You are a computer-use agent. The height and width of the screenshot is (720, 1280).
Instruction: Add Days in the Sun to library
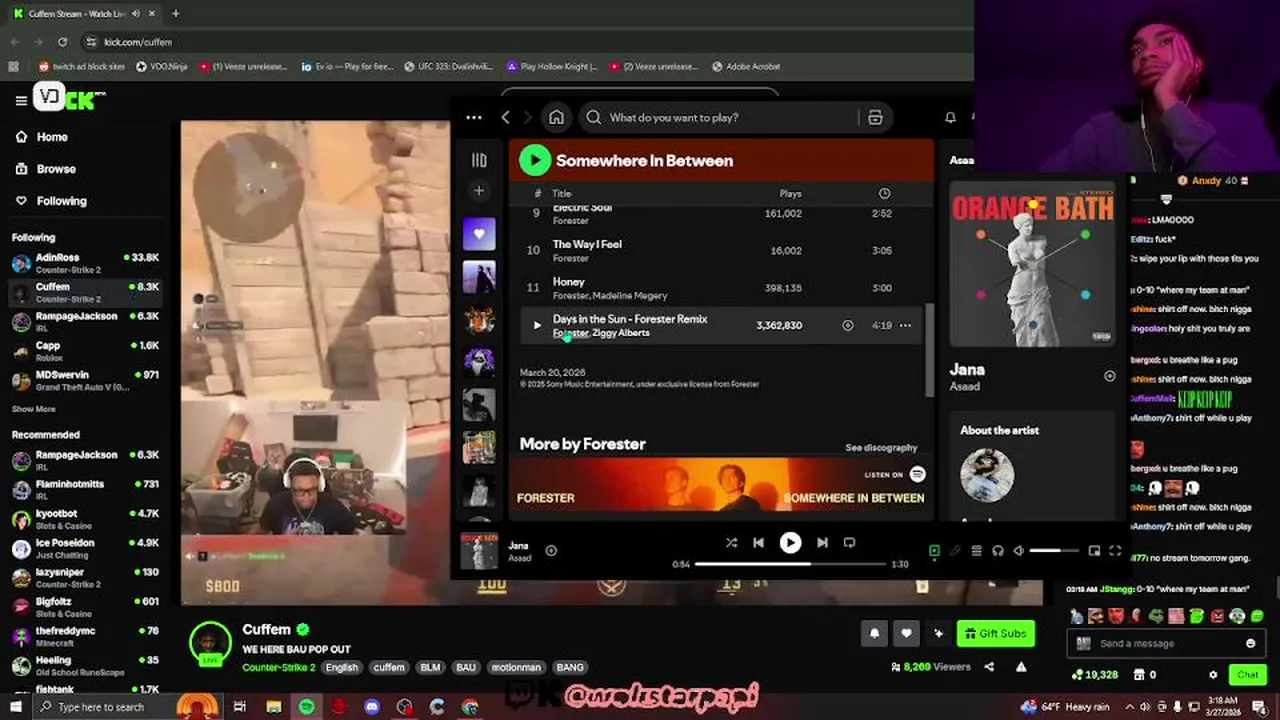(848, 325)
